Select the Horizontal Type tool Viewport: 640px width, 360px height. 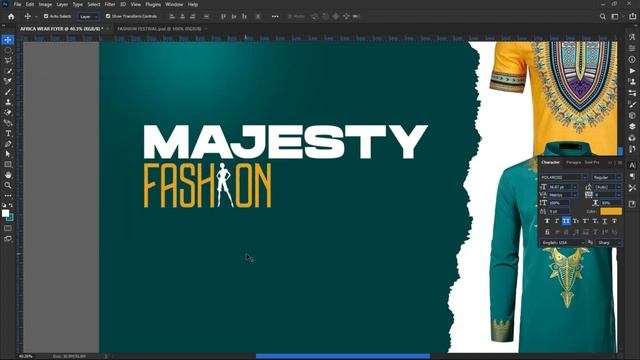tap(8, 133)
